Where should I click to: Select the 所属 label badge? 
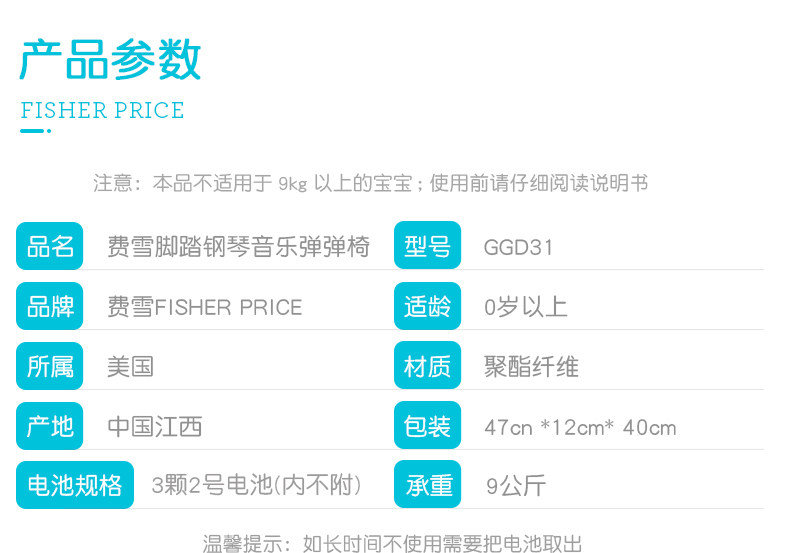point(50,366)
